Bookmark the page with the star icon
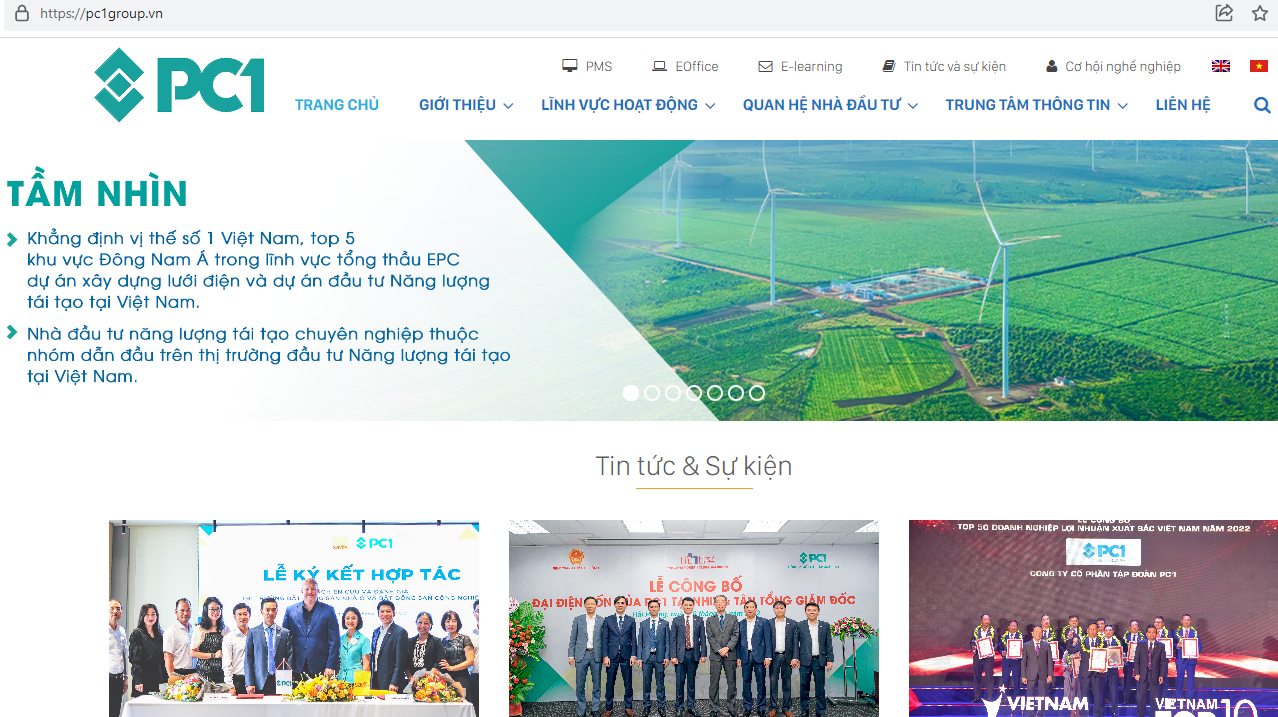The width and height of the screenshot is (1278, 717). [x=1258, y=14]
